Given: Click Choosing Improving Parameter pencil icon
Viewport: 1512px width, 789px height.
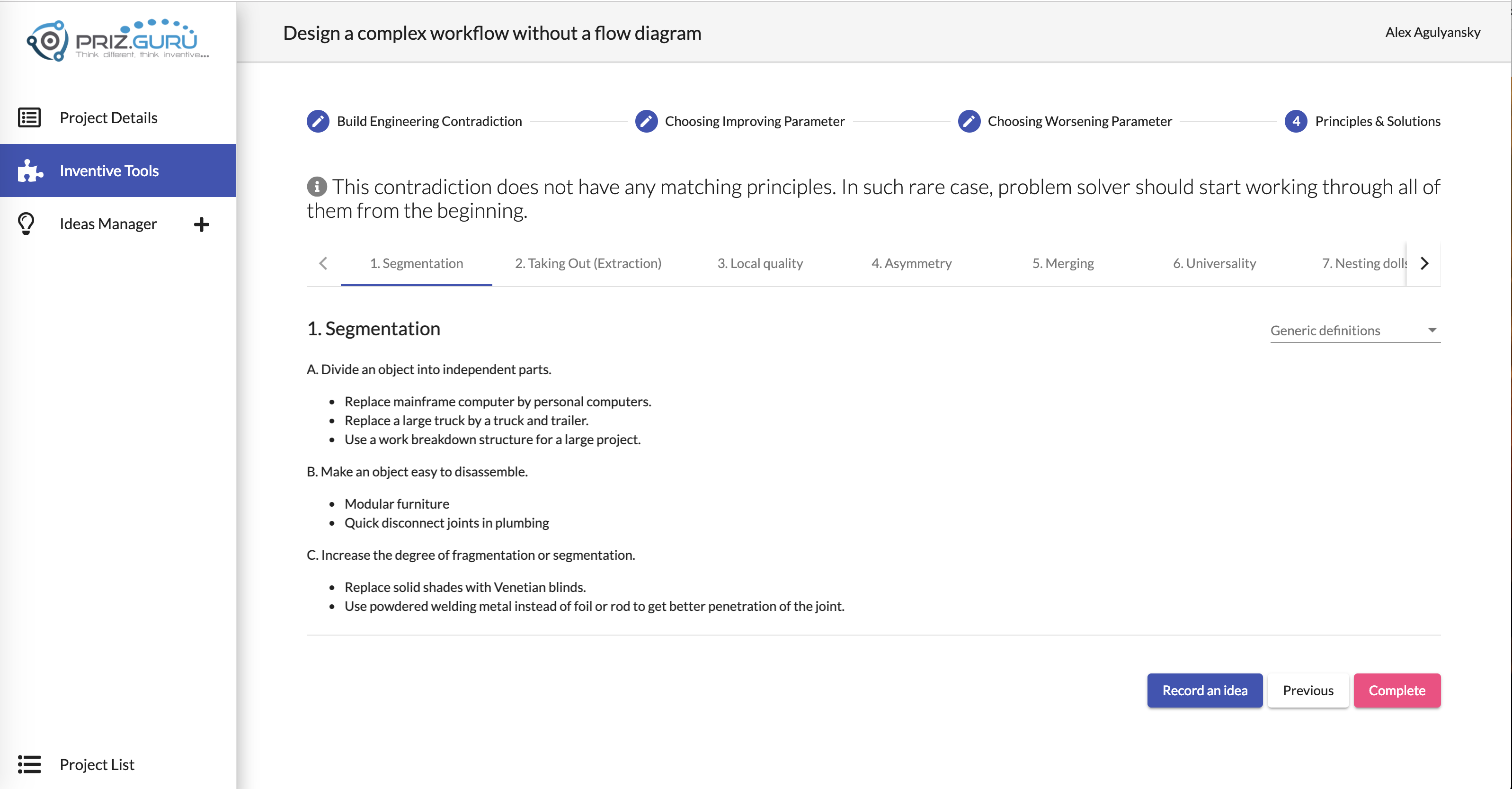Looking at the screenshot, I should pos(646,121).
